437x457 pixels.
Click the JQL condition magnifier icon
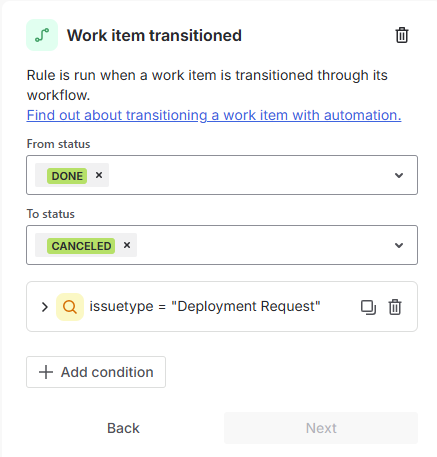[70, 307]
